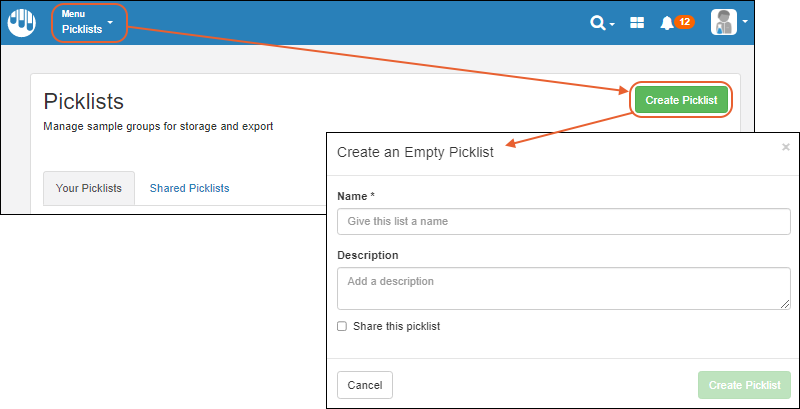Click the 12 notifications count badge
The image size is (800, 409).
tap(685, 22)
